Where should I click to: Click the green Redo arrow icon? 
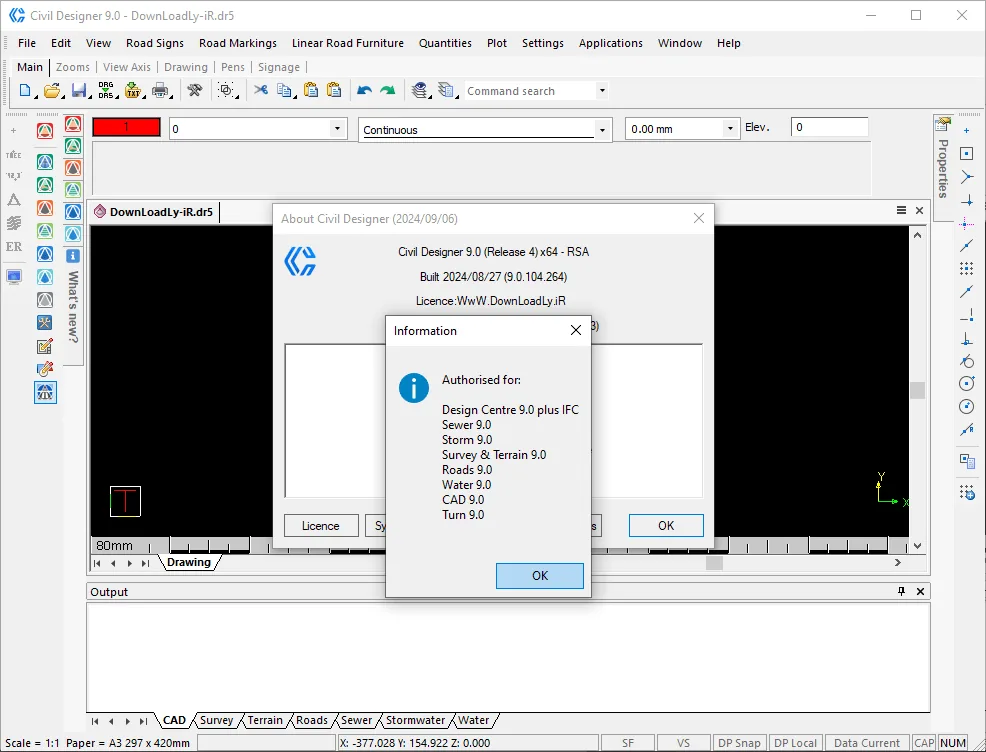pyautogui.click(x=387, y=91)
